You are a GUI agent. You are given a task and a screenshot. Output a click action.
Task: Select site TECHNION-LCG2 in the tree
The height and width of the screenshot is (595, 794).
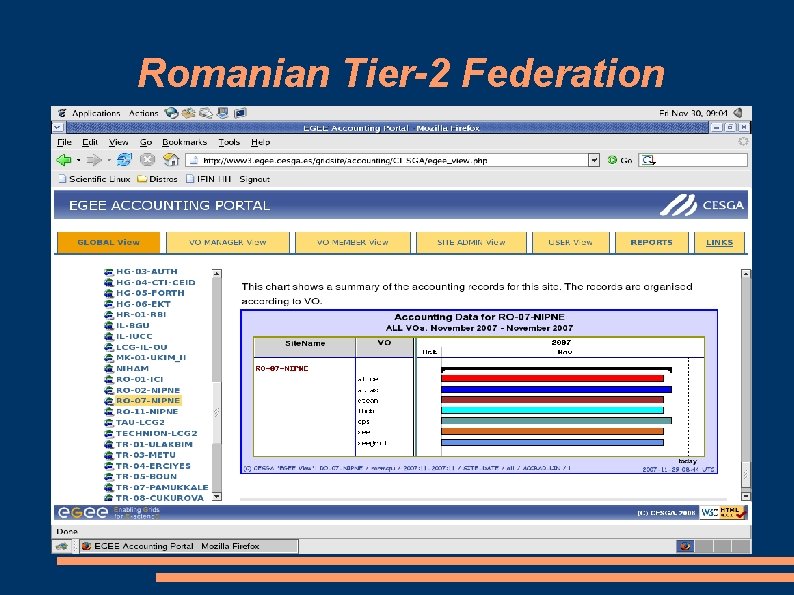pyautogui.click(x=156, y=433)
